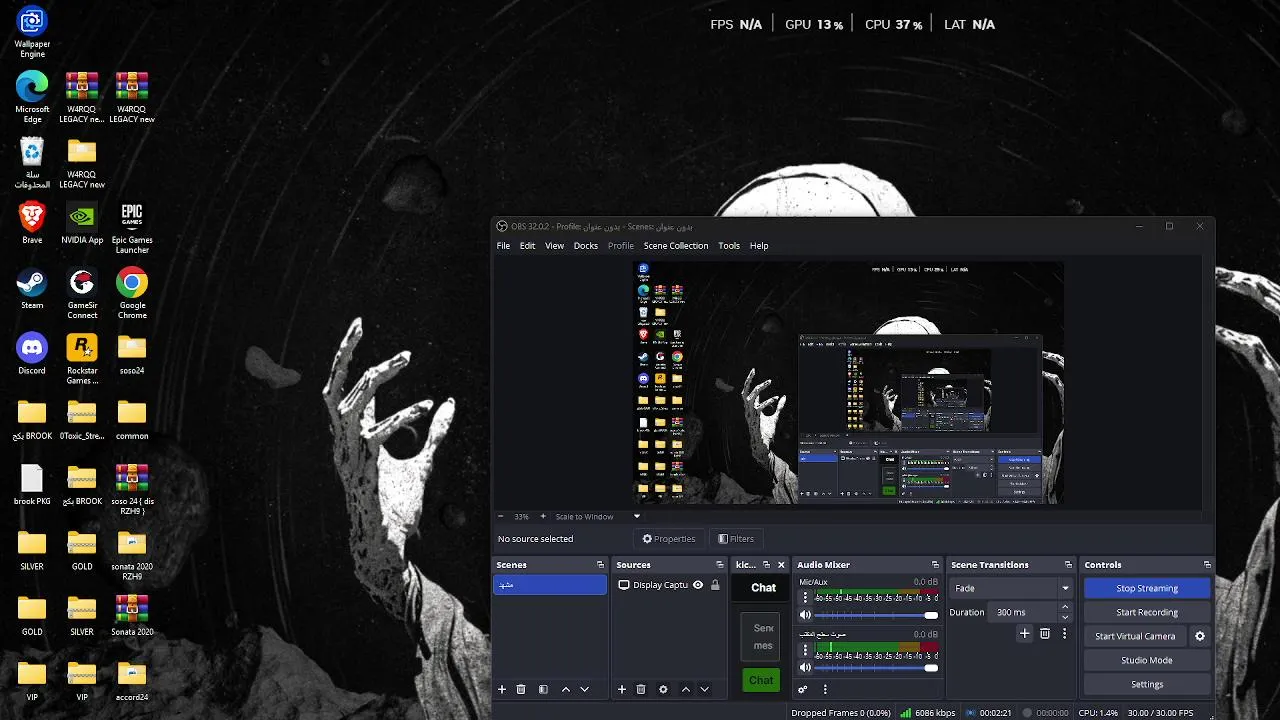Move source up with the Sources up arrow
1280x720 pixels.
(686, 689)
